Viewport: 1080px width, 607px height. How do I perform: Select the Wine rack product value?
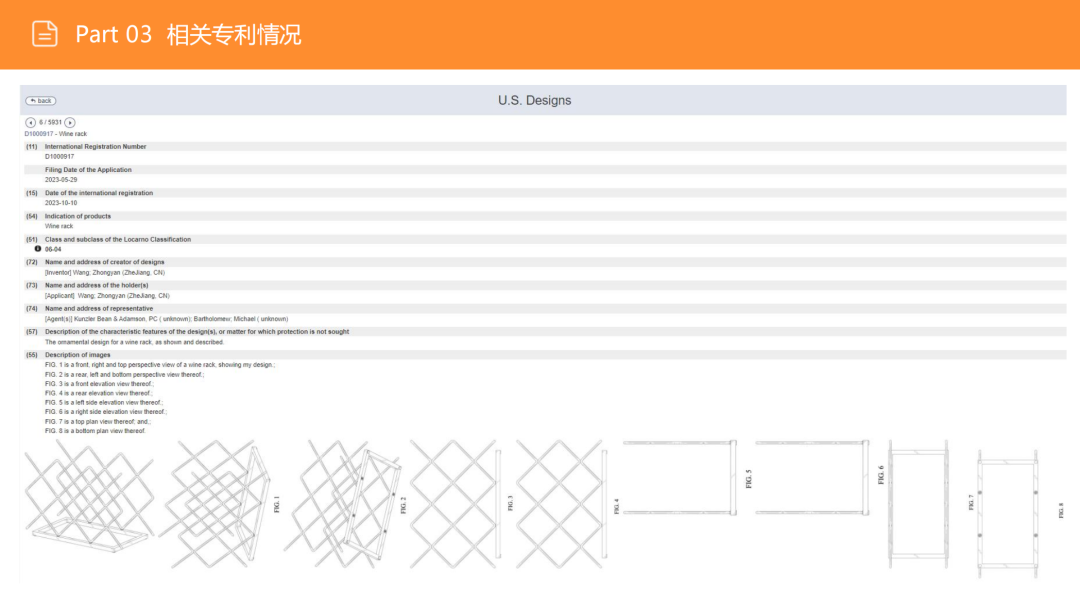coord(59,226)
